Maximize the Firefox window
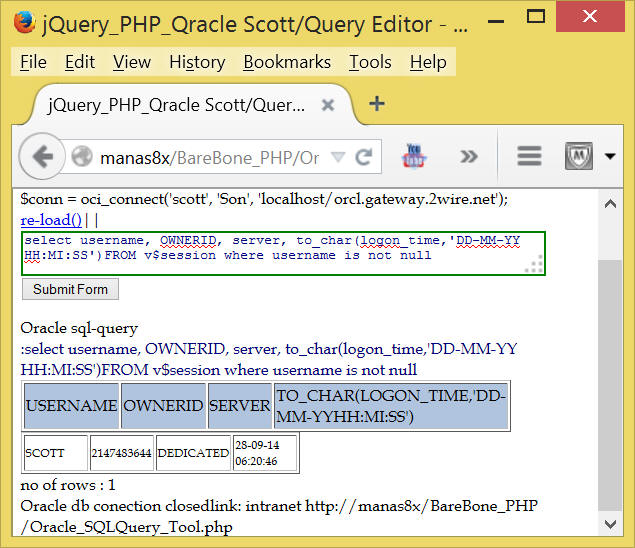This screenshot has width=635, height=548. 535,17
